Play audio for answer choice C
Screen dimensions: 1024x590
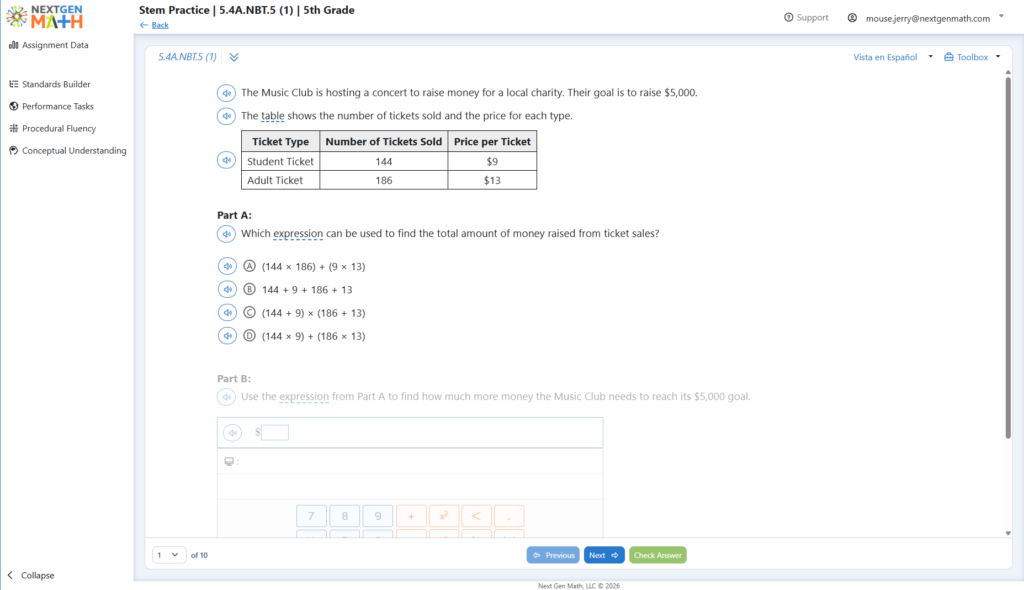(227, 312)
